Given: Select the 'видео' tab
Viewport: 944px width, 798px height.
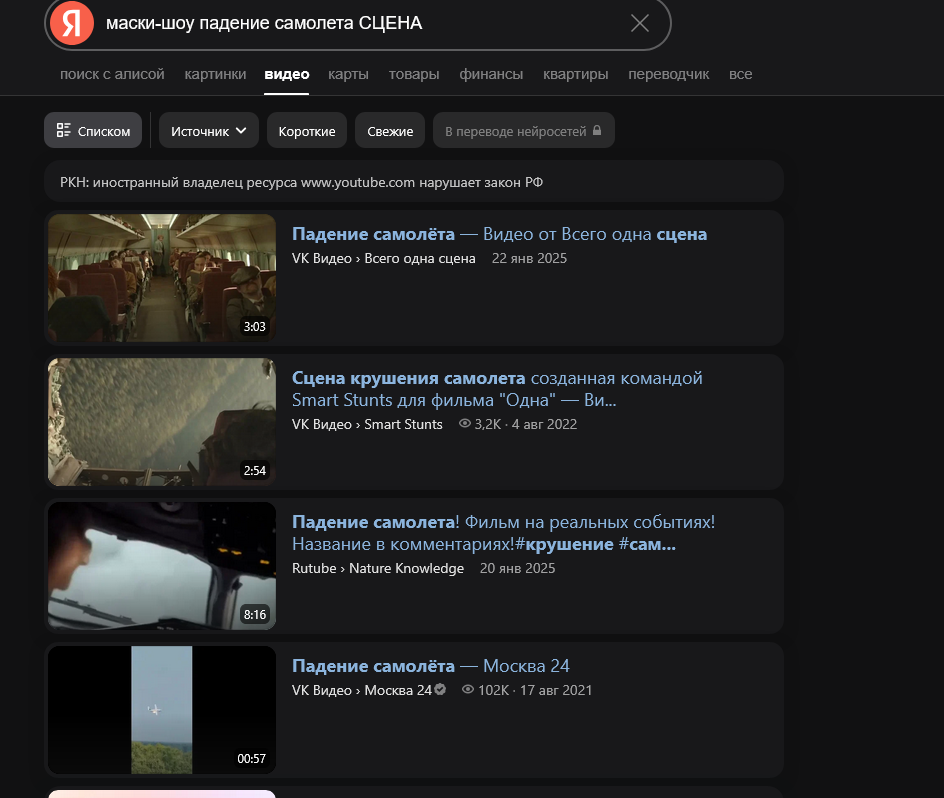Looking at the screenshot, I should [x=287, y=74].
